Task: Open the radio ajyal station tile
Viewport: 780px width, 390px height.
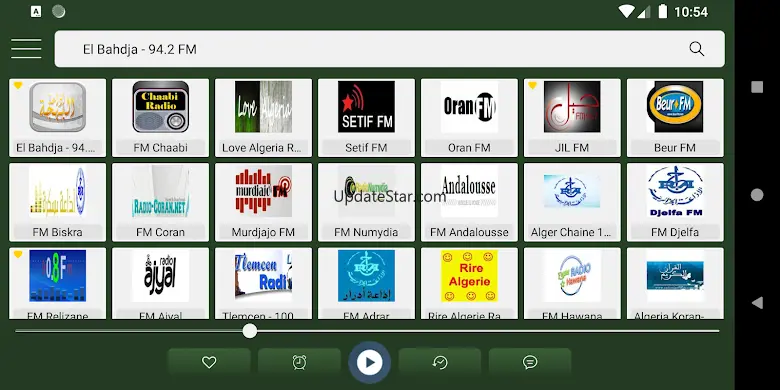Action: coord(160,283)
